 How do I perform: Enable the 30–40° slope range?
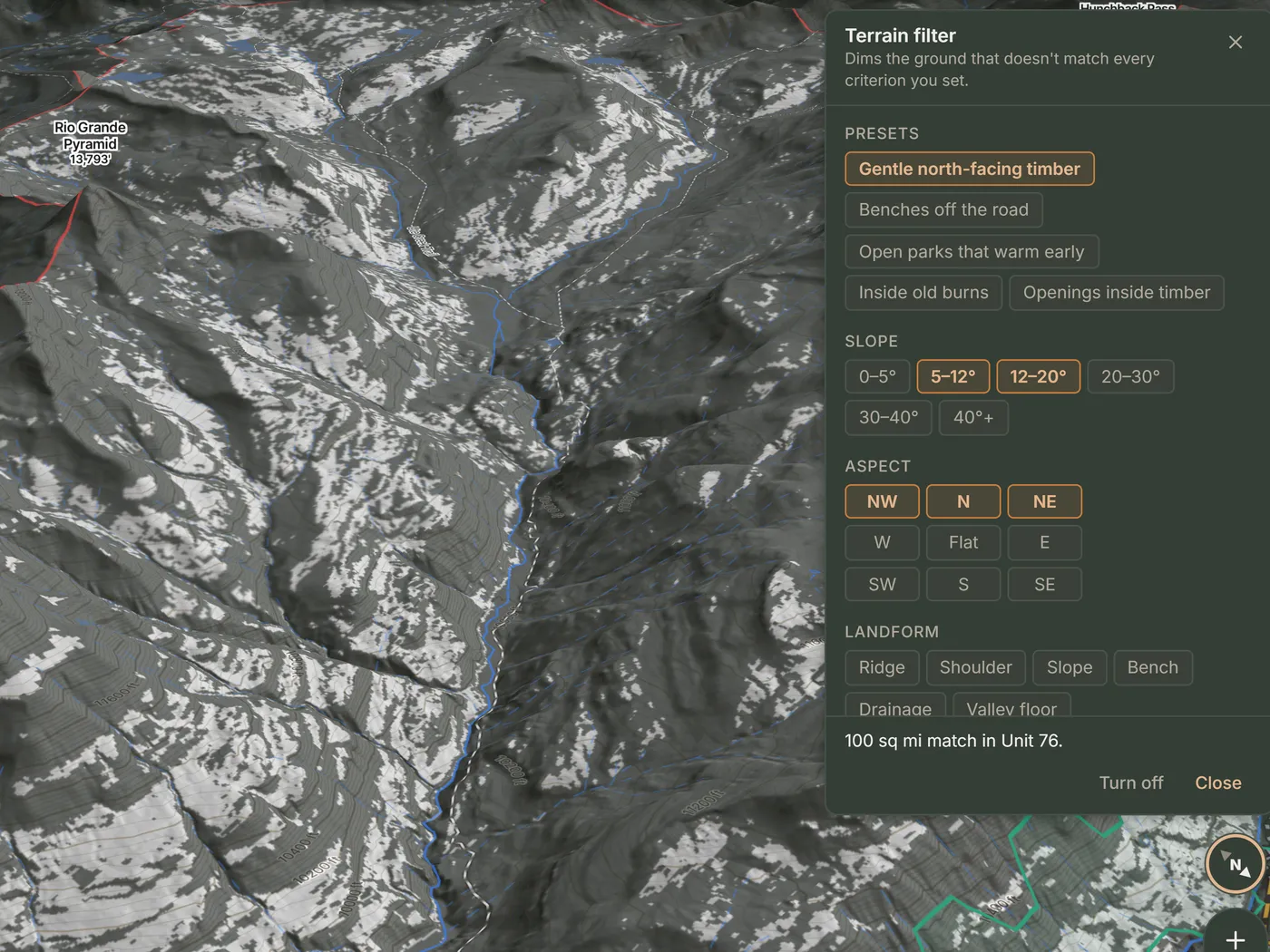point(888,417)
